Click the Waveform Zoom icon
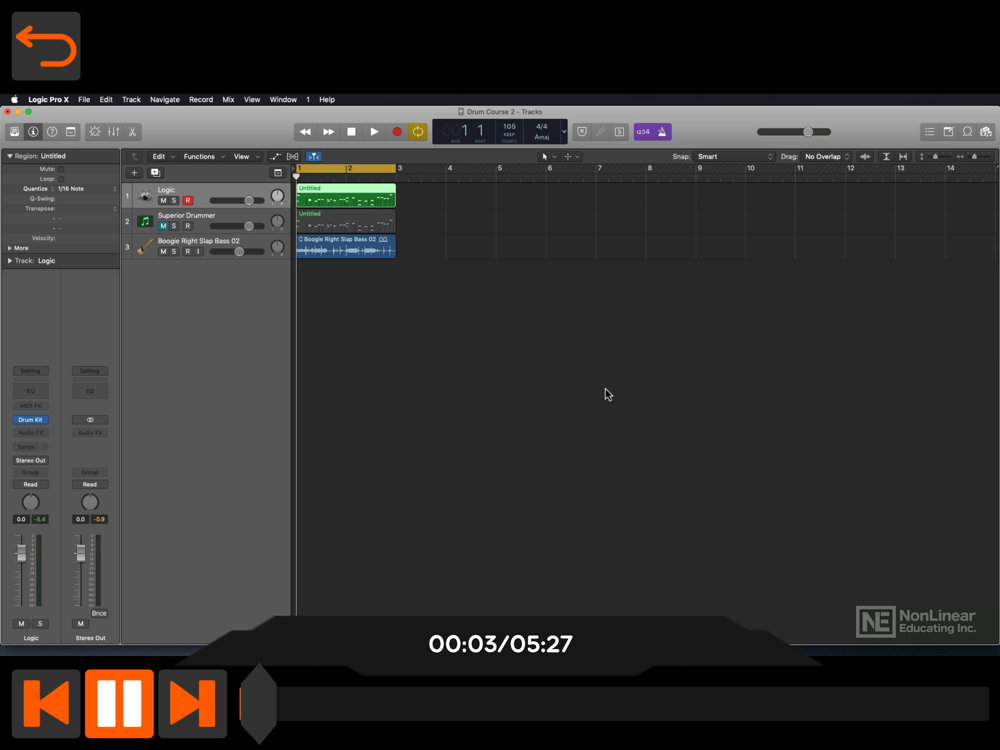 tap(865, 157)
